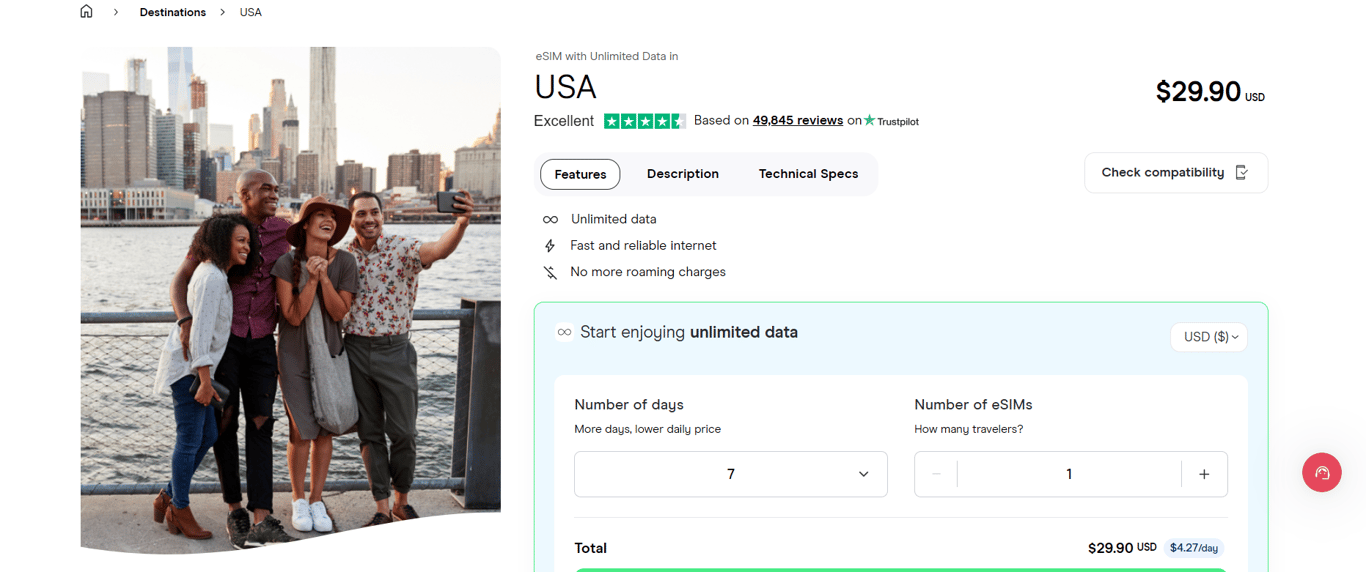Viewport: 1366px width, 572px height.
Task: Open the Destinations breadcrumb link
Action: [173, 12]
